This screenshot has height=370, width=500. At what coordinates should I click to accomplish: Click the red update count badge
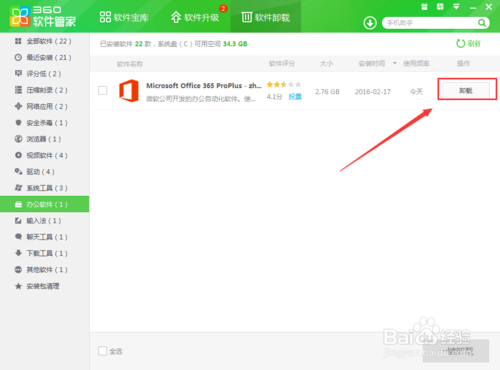(x=223, y=8)
